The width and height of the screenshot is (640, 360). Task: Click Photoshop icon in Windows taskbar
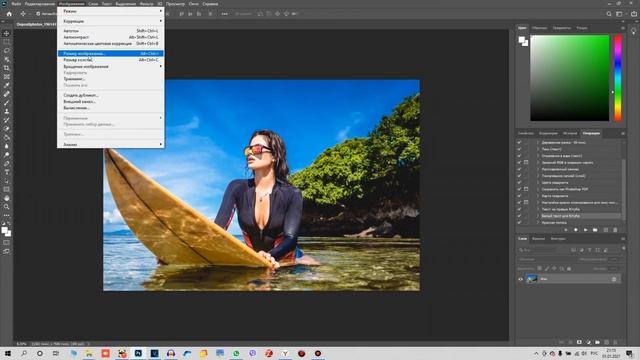pos(138,353)
